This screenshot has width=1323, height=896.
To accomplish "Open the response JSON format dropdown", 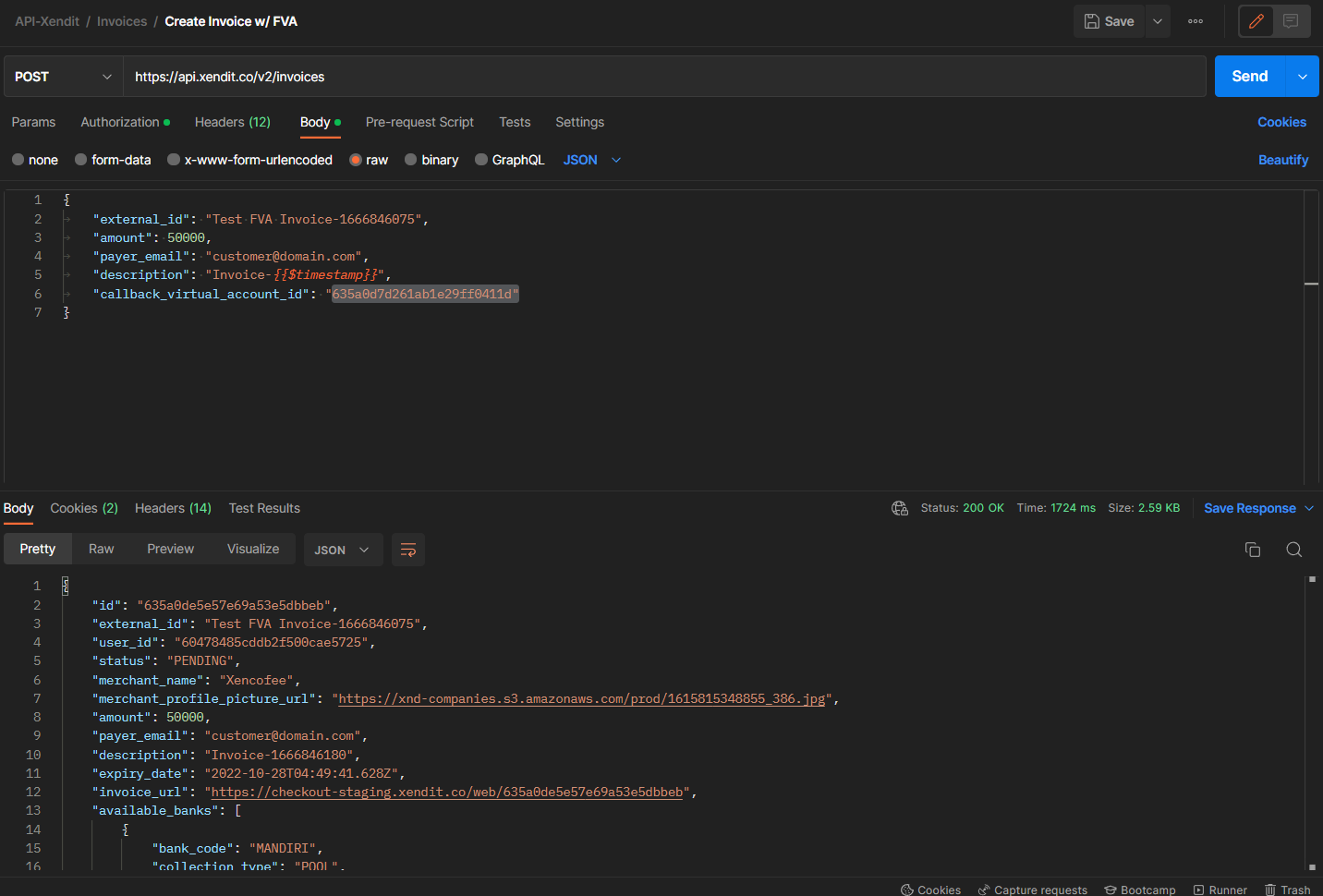I will tap(342, 550).
